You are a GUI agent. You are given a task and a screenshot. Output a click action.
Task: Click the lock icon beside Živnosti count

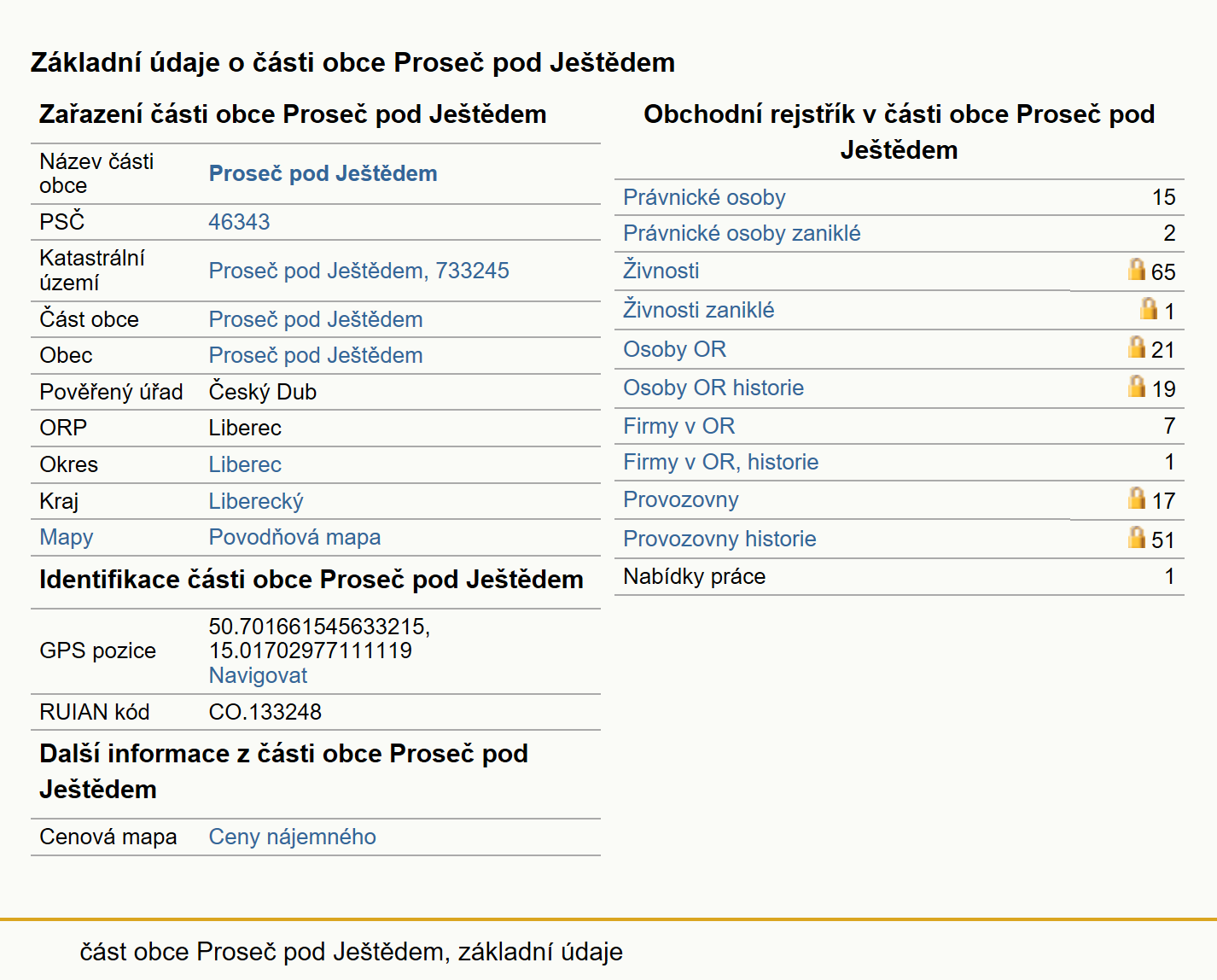[1136, 269]
